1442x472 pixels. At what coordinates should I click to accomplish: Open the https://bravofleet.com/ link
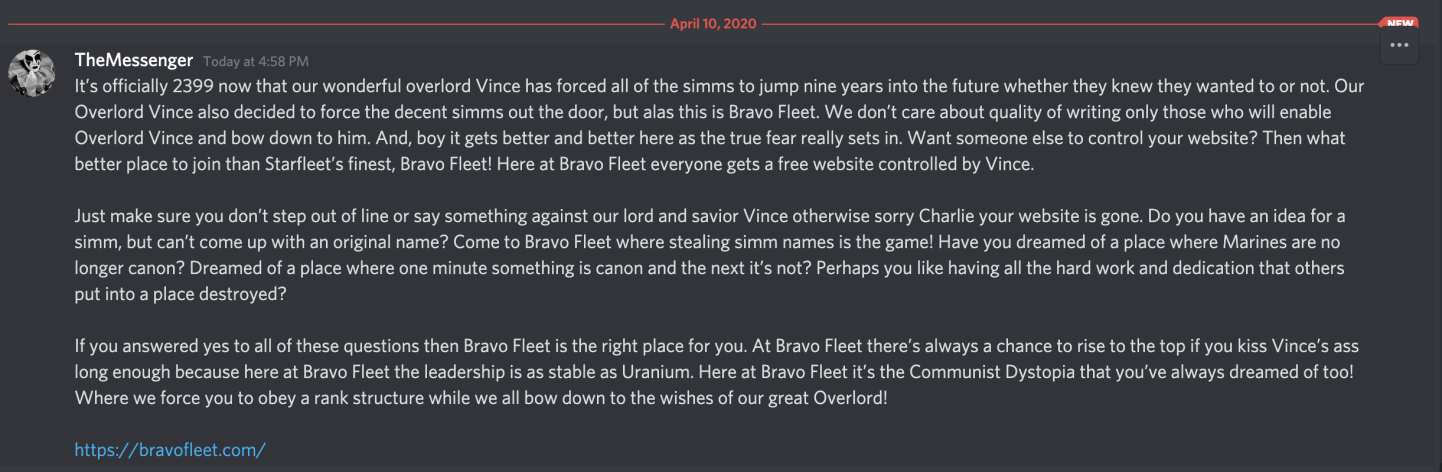pos(170,450)
